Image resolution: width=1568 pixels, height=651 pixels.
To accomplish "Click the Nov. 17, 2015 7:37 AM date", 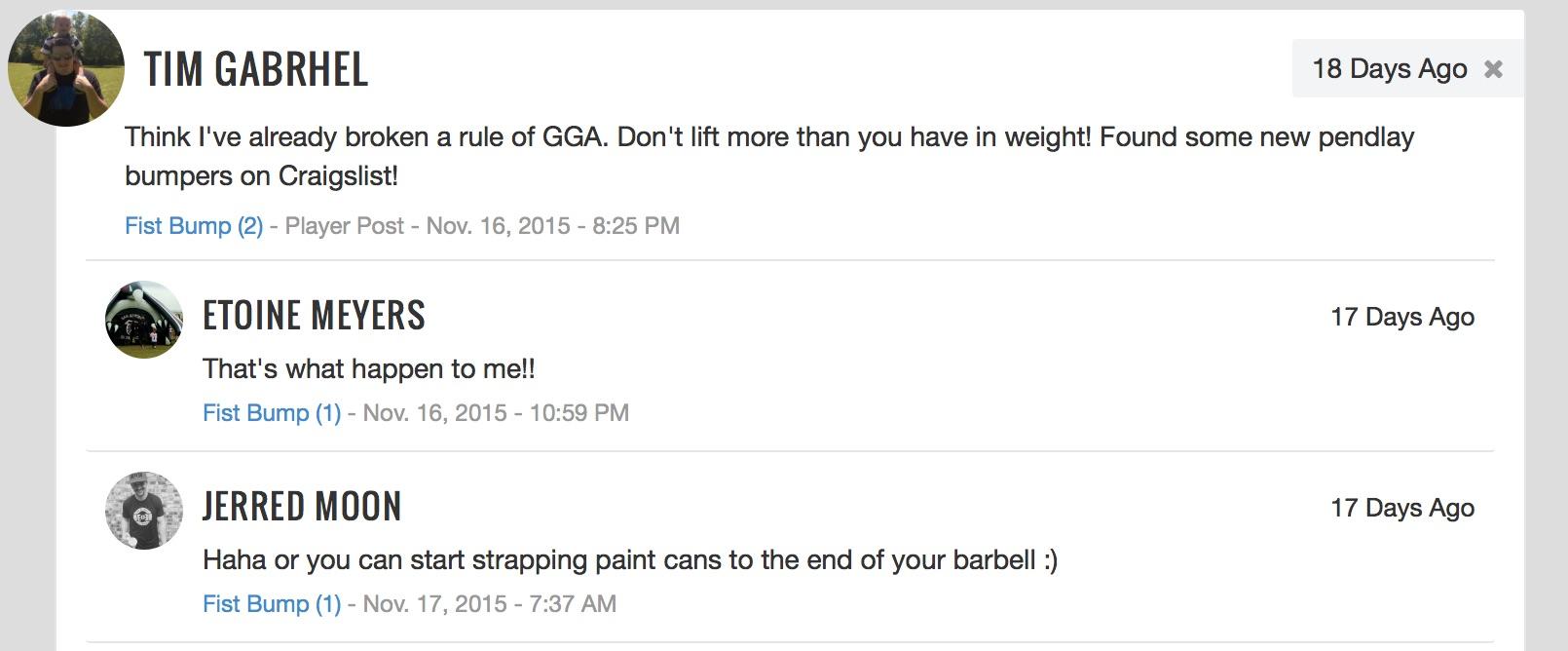I will (x=489, y=604).
